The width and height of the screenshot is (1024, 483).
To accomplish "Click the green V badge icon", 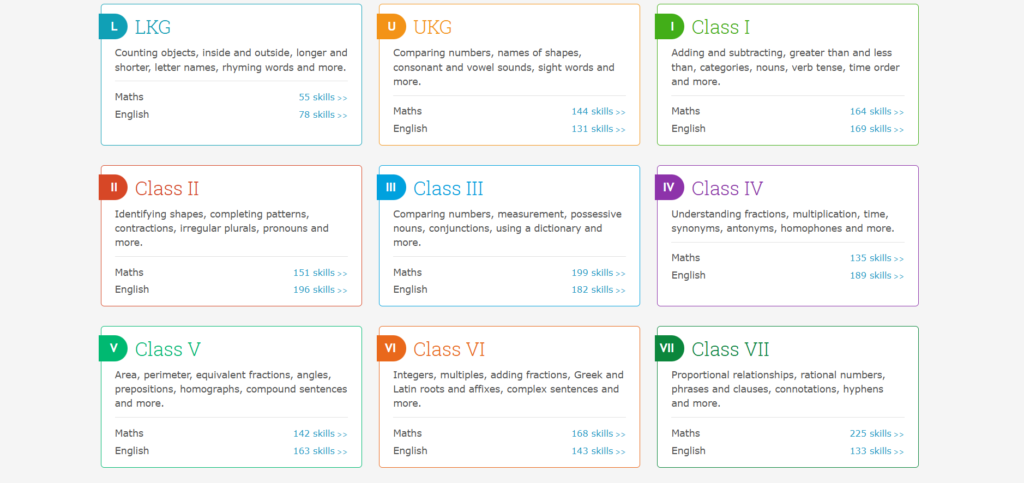I will tap(114, 348).
